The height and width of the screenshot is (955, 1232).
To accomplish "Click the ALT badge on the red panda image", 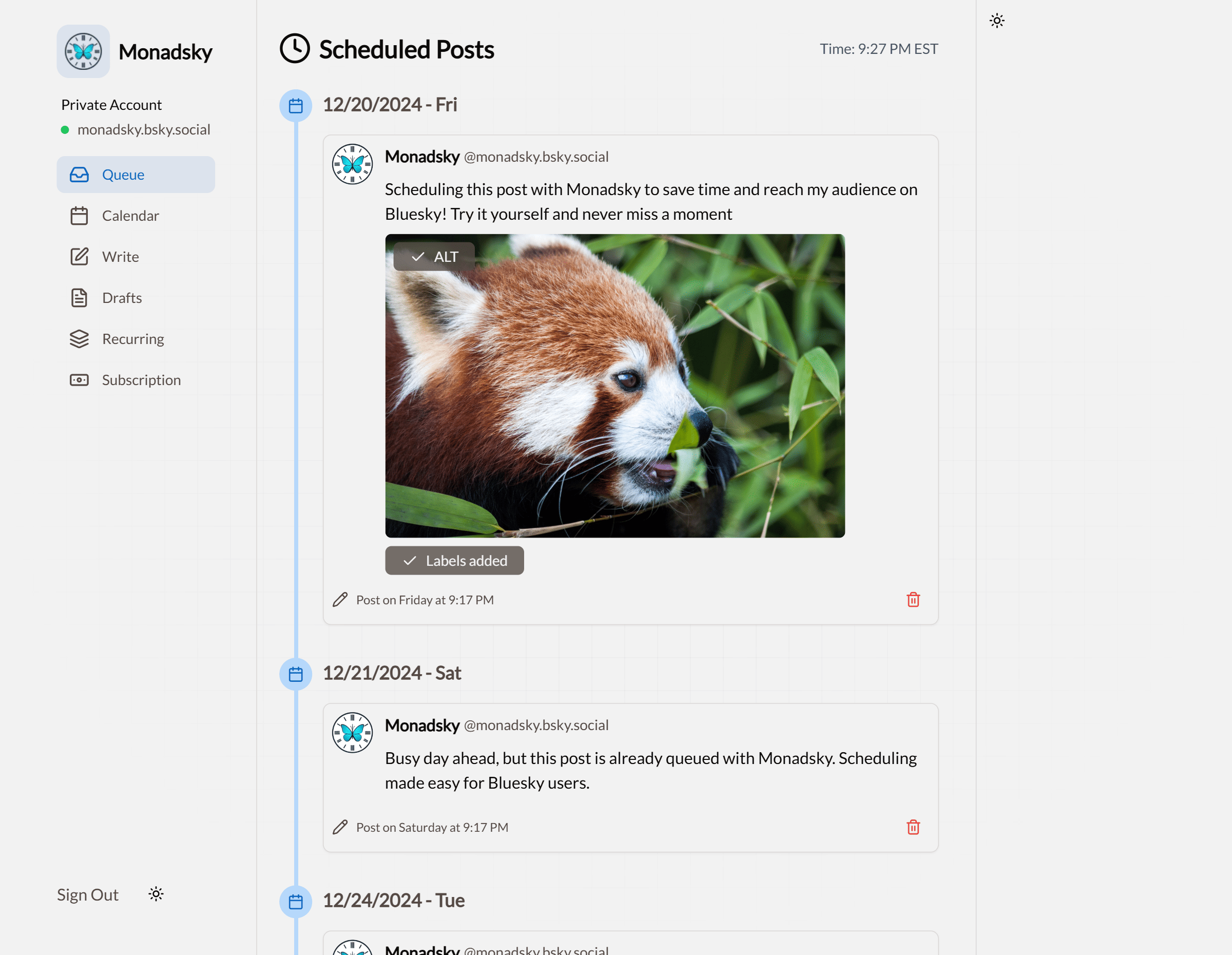I will click(434, 257).
